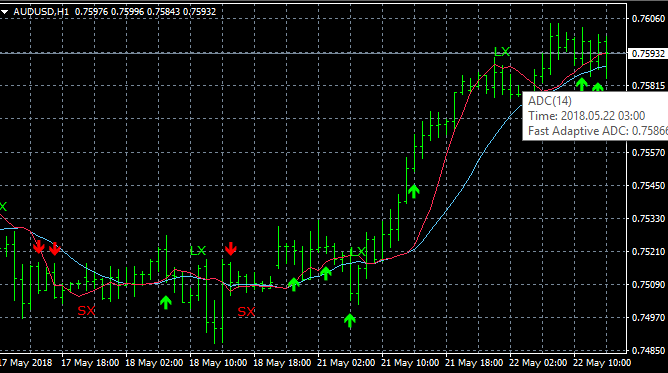
Task: Click the green up arrow left of the rightmost one
Action: [582, 84]
